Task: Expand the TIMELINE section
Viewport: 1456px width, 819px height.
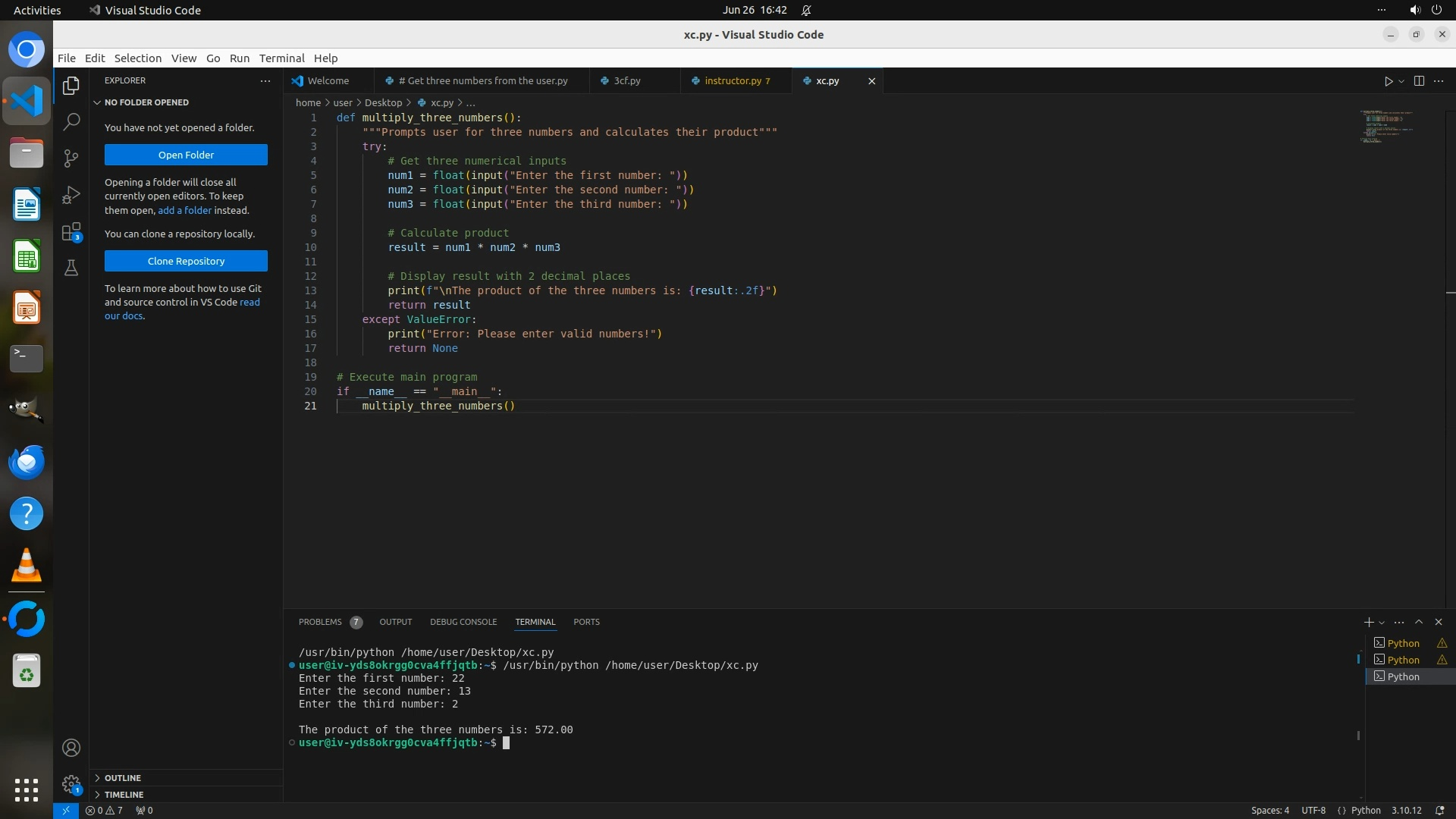Action: click(124, 795)
